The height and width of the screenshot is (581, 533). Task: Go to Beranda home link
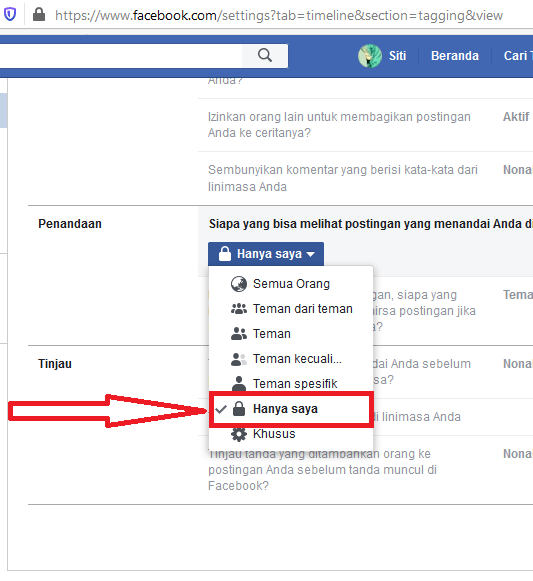tap(455, 56)
